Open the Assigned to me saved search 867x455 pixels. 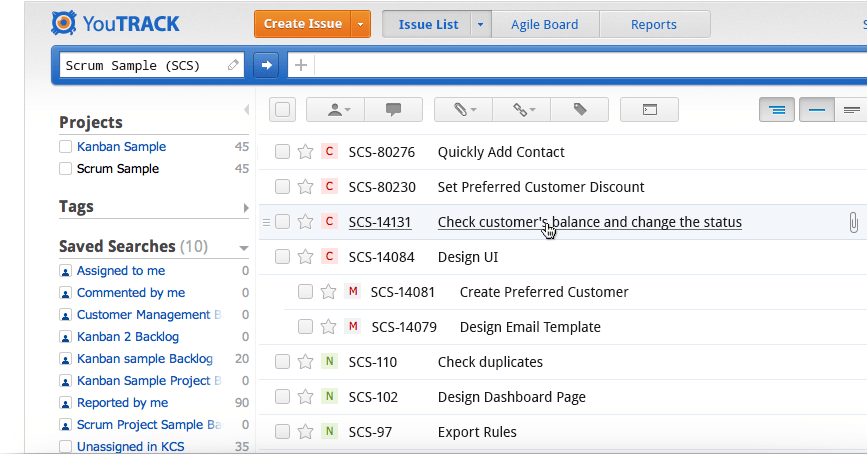point(121,270)
